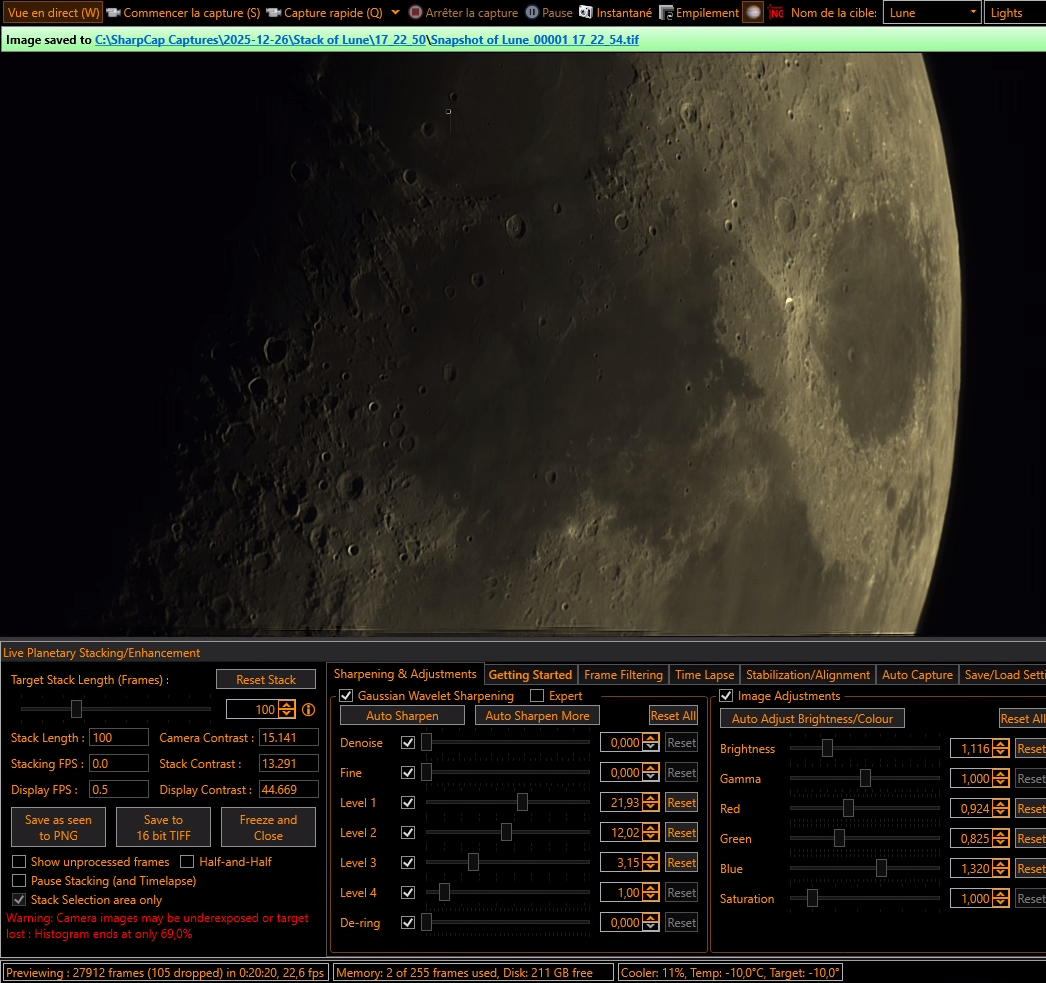Switch to Auto Capture tab
This screenshot has height=983, width=1046.
917,675
